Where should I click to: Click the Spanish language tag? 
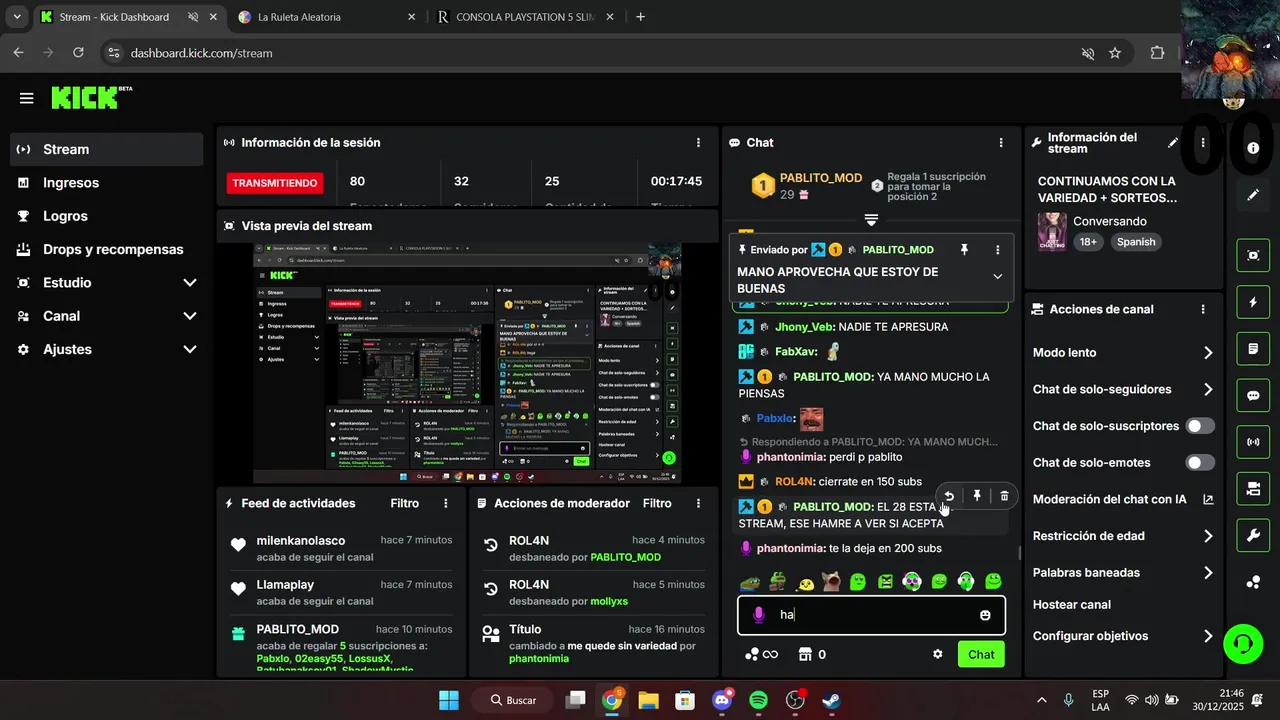click(x=1136, y=242)
